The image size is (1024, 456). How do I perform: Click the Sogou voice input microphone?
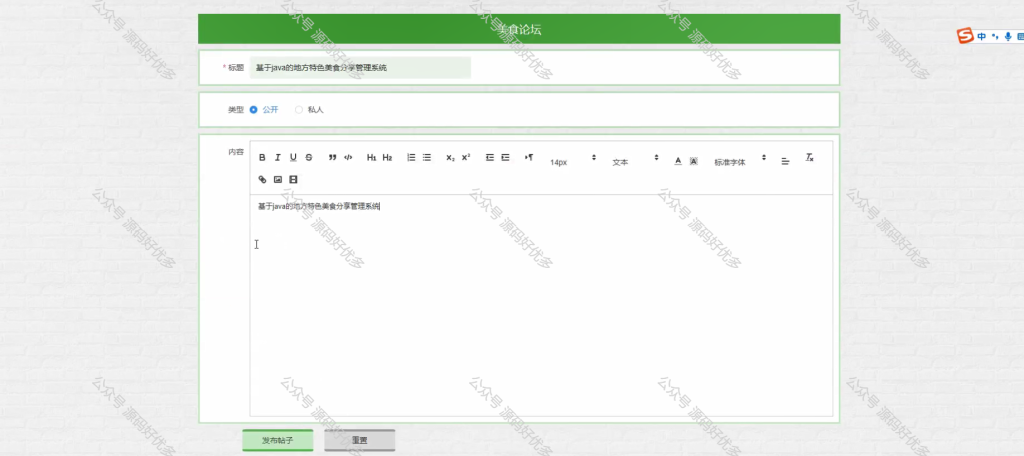[1008, 37]
